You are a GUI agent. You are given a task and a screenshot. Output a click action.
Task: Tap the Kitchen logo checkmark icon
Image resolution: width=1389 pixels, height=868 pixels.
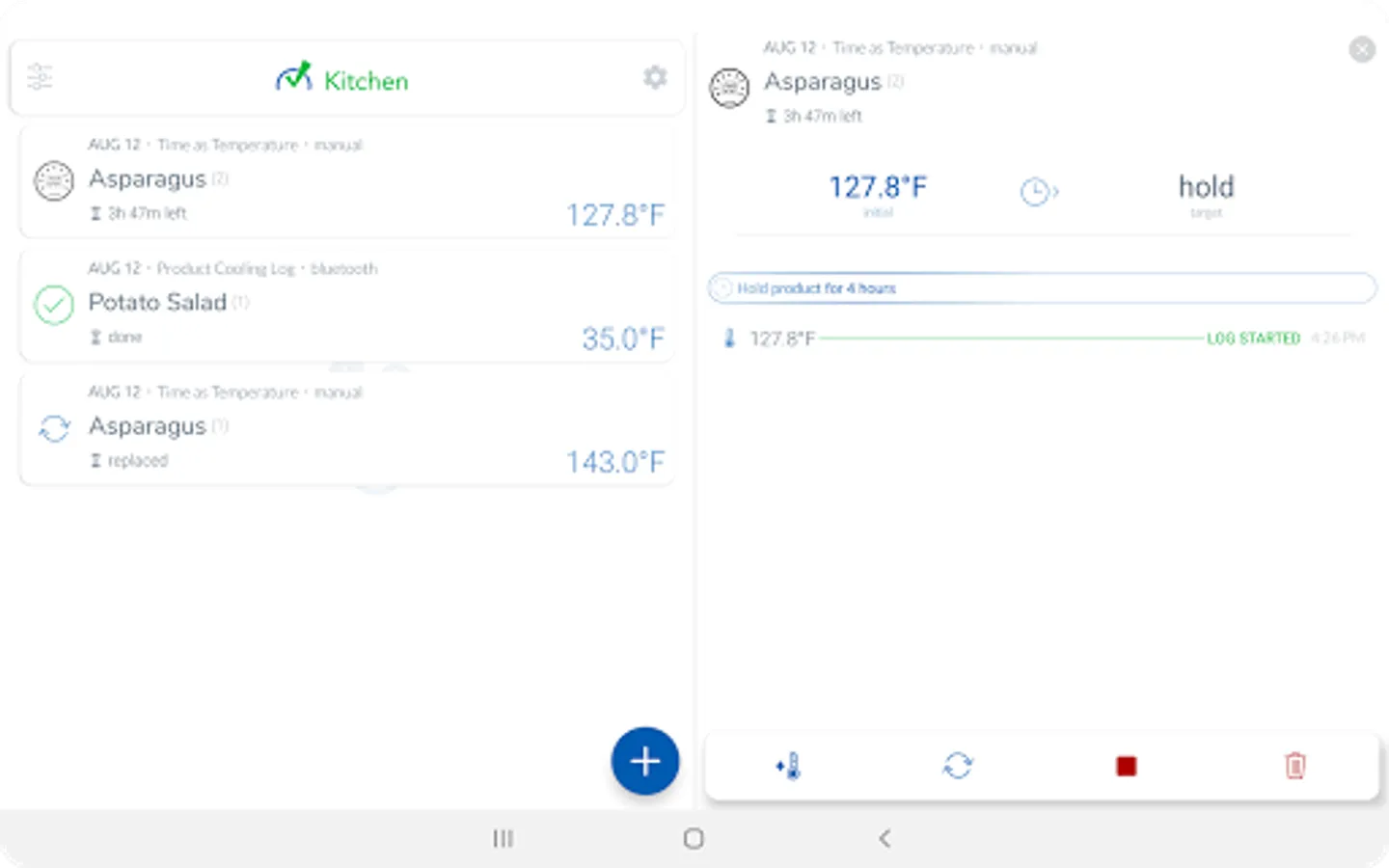click(294, 76)
